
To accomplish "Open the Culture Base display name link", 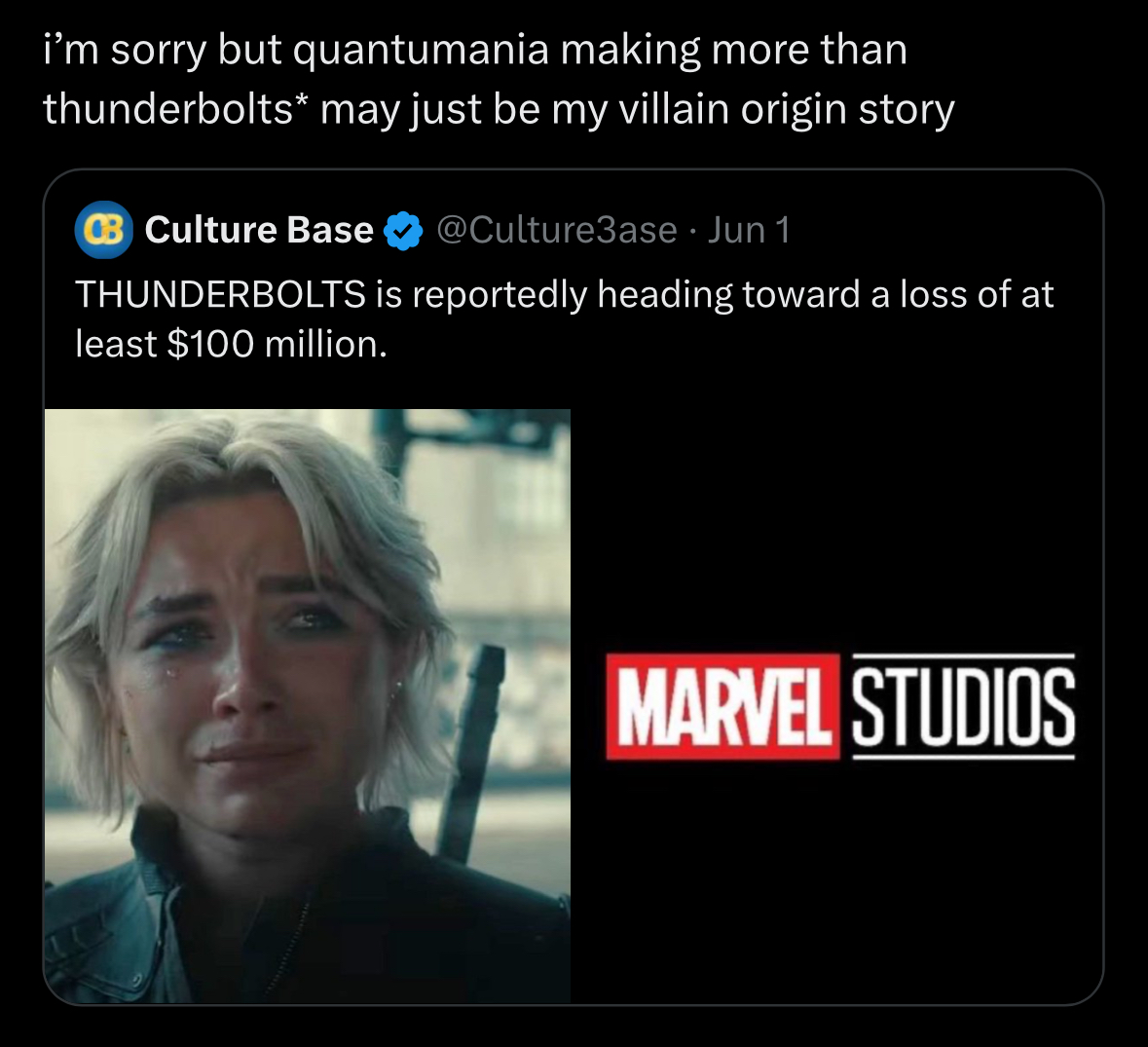I will tap(258, 230).
